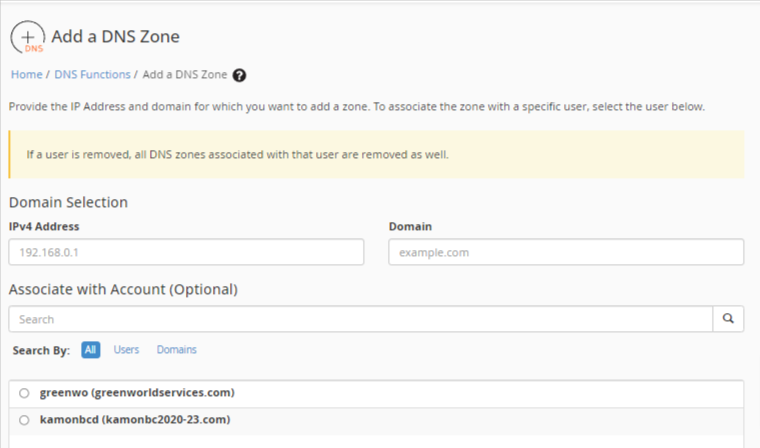Click the Domain example.com text field

point(565,252)
